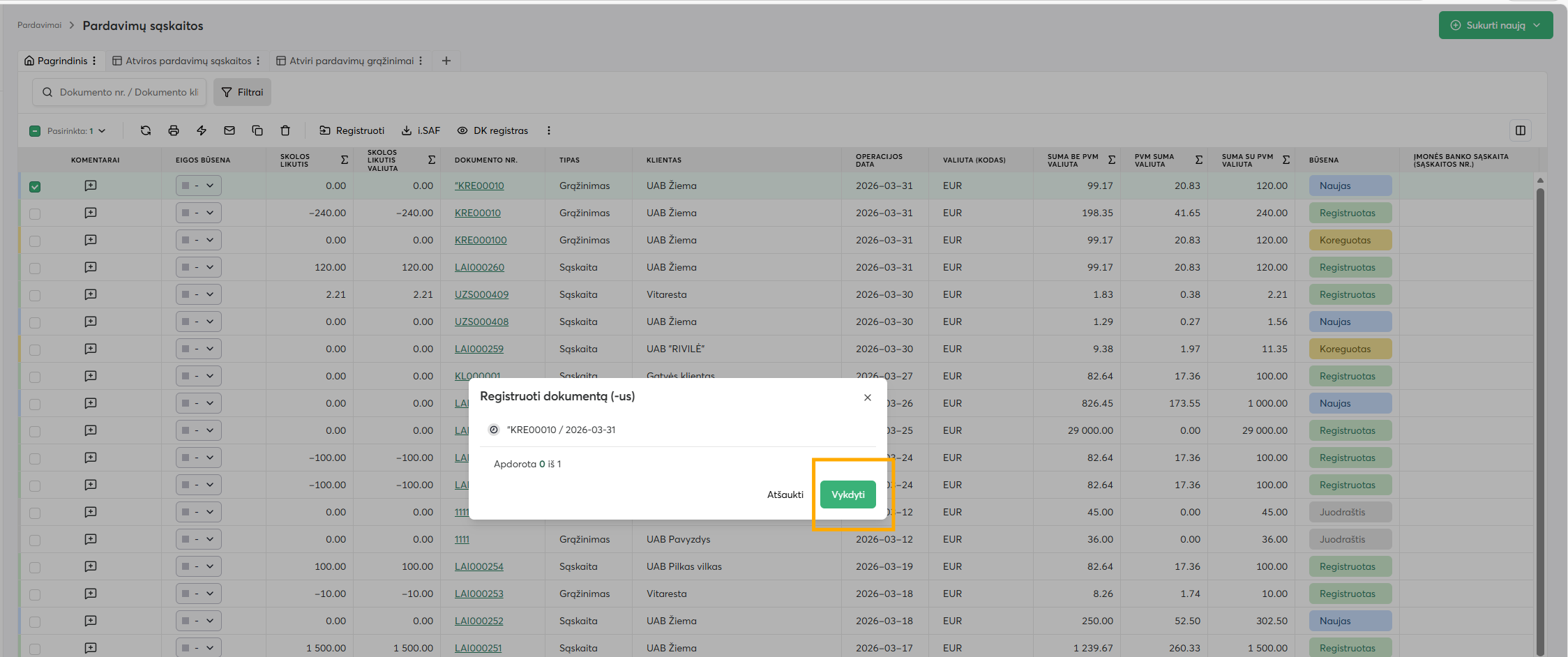Image resolution: width=1568 pixels, height=657 pixels.
Task: Open the column layout icon at right
Action: (x=1521, y=130)
